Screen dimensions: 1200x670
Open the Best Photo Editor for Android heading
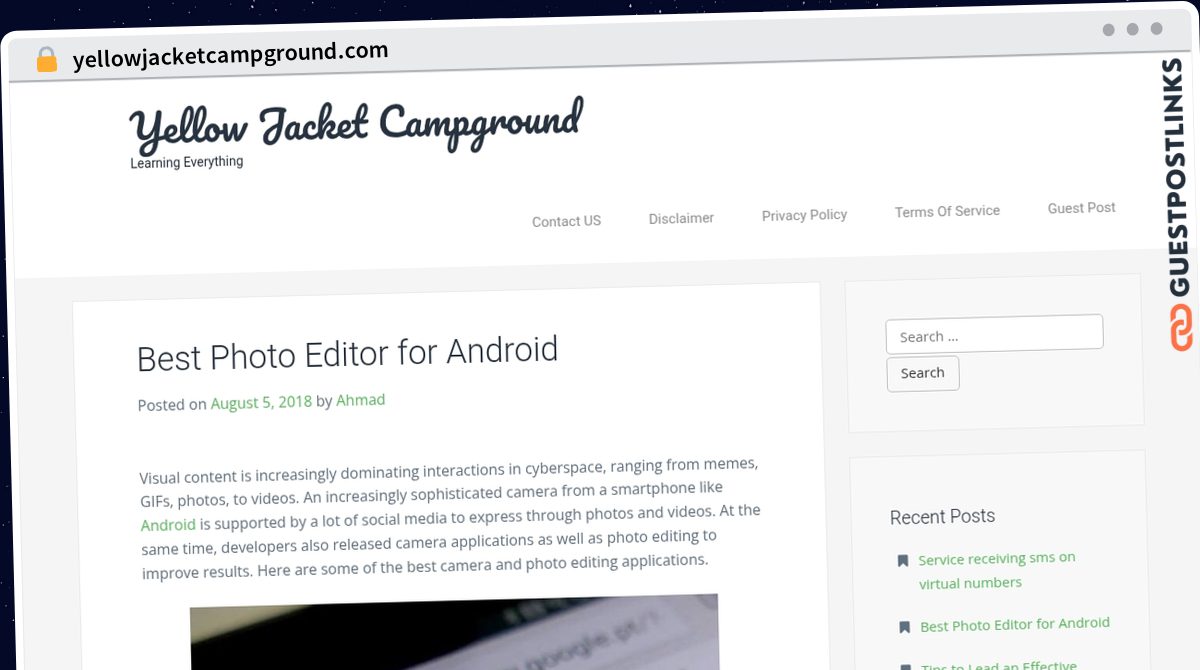pyautogui.click(x=347, y=354)
